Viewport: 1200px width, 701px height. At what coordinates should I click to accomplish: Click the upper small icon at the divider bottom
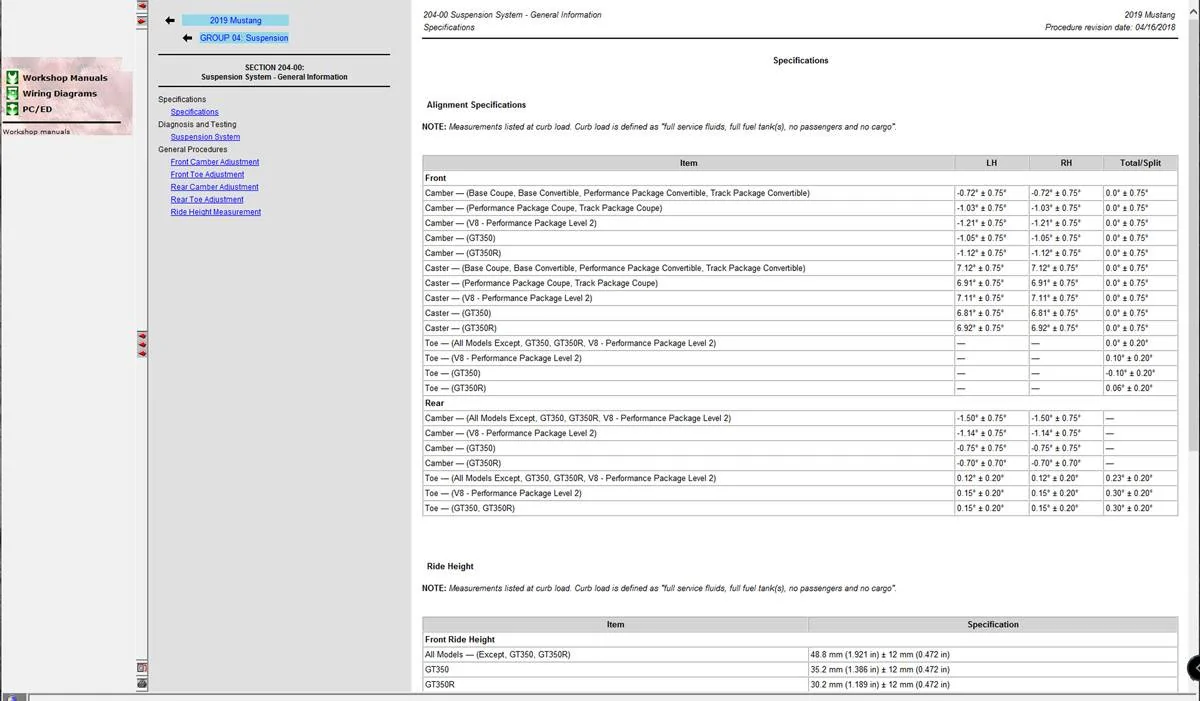point(142,667)
